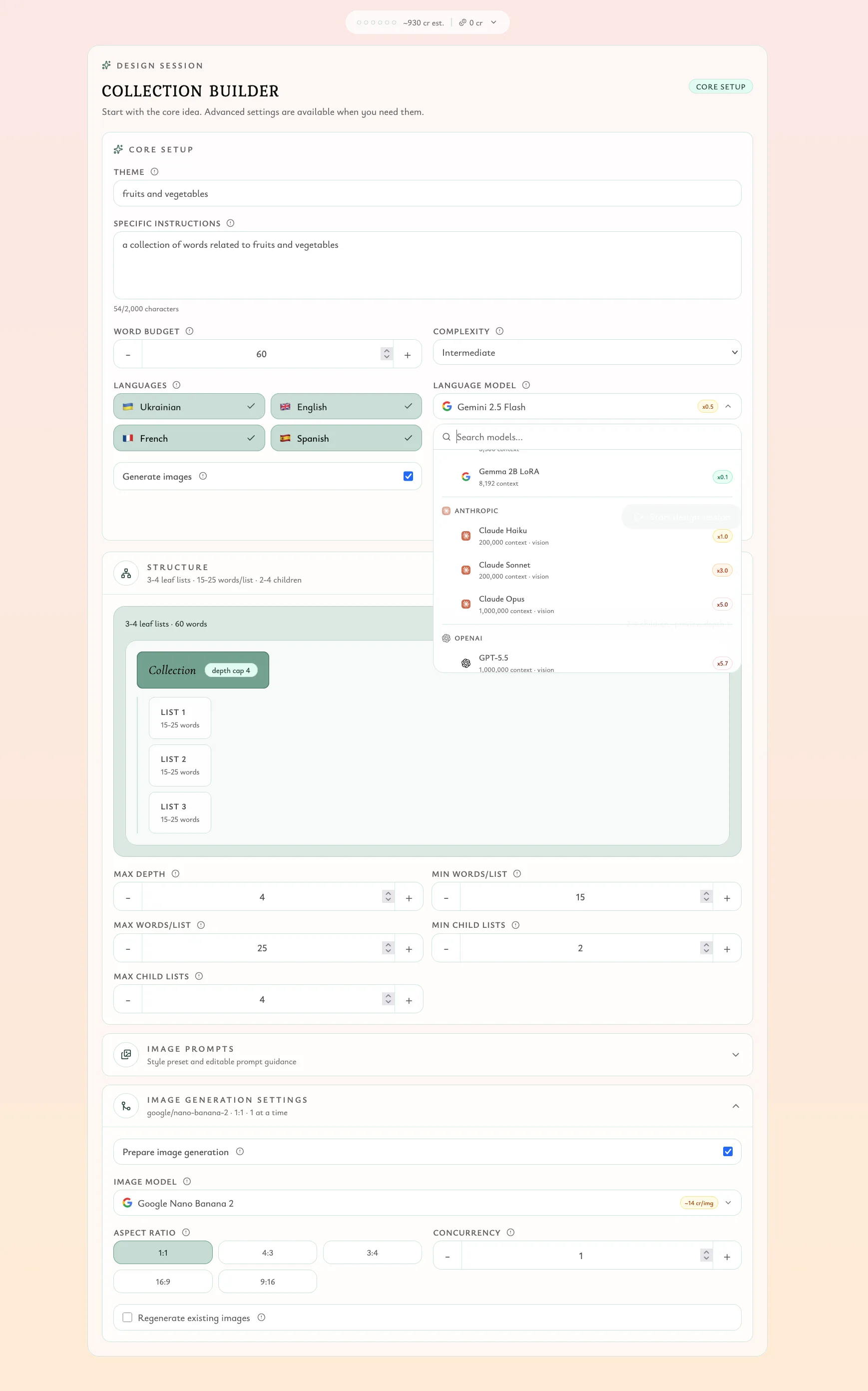The image size is (868, 1391).
Task: Click the Prepare image generation info icon
Action: [240, 1151]
